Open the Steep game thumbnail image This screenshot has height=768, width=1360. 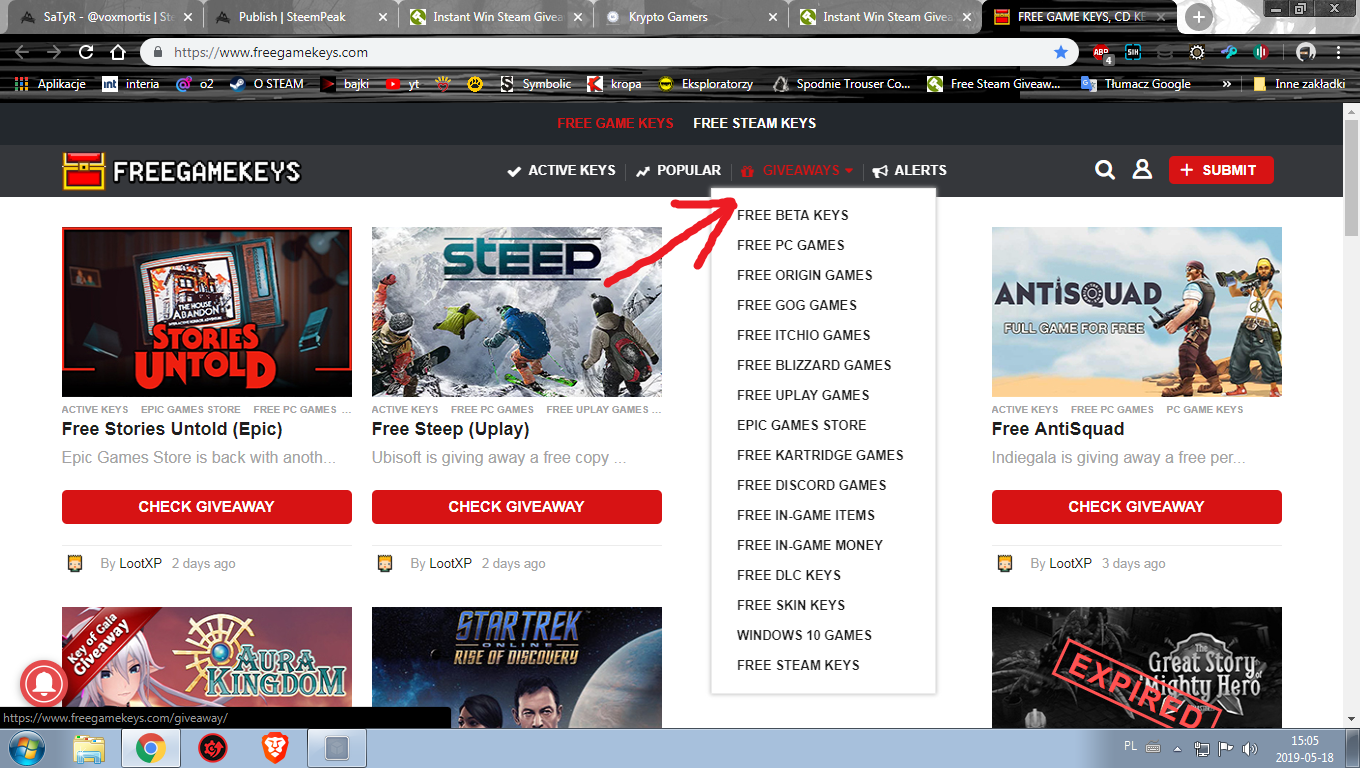[x=517, y=312]
